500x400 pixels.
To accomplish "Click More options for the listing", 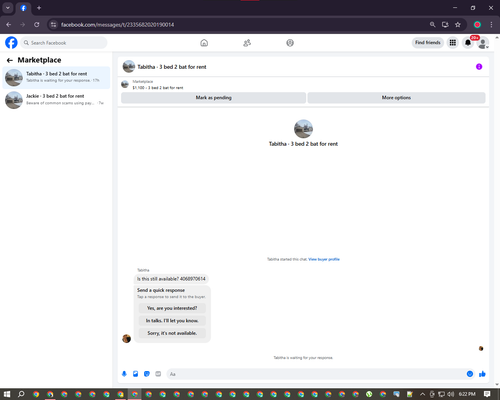I will pyautogui.click(x=396, y=98).
